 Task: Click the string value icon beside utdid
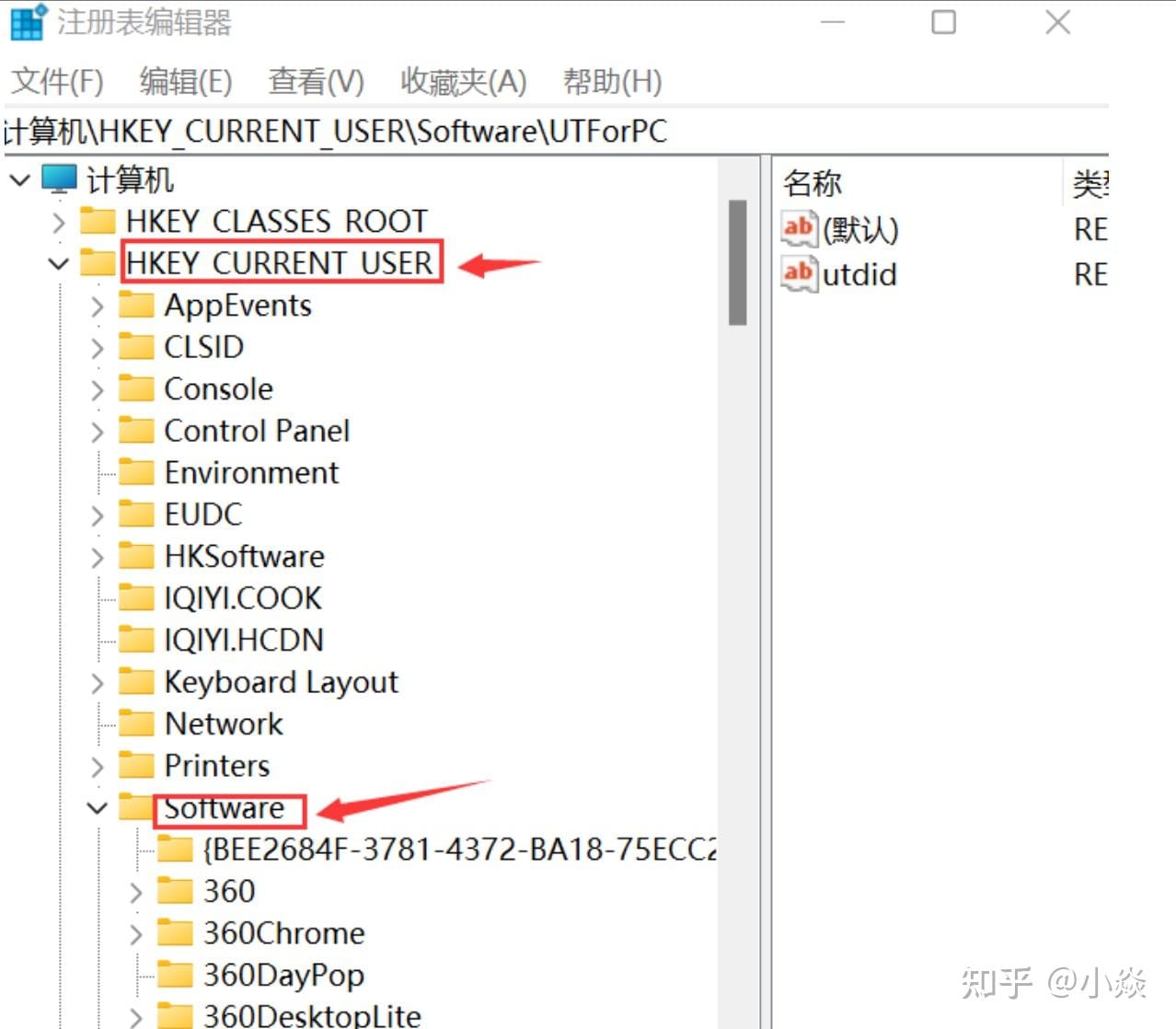point(798,274)
